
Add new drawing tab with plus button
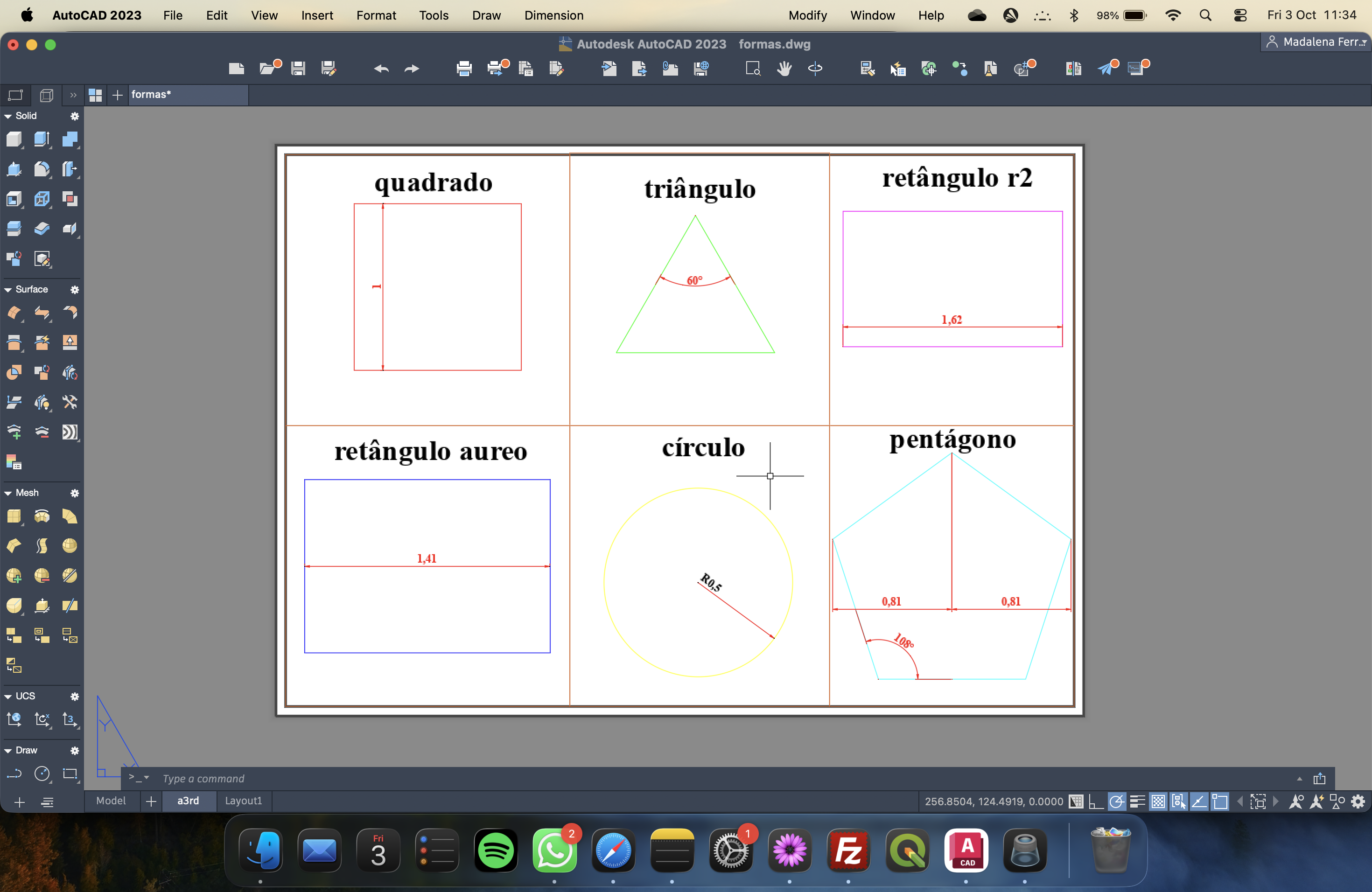pos(118,95)
